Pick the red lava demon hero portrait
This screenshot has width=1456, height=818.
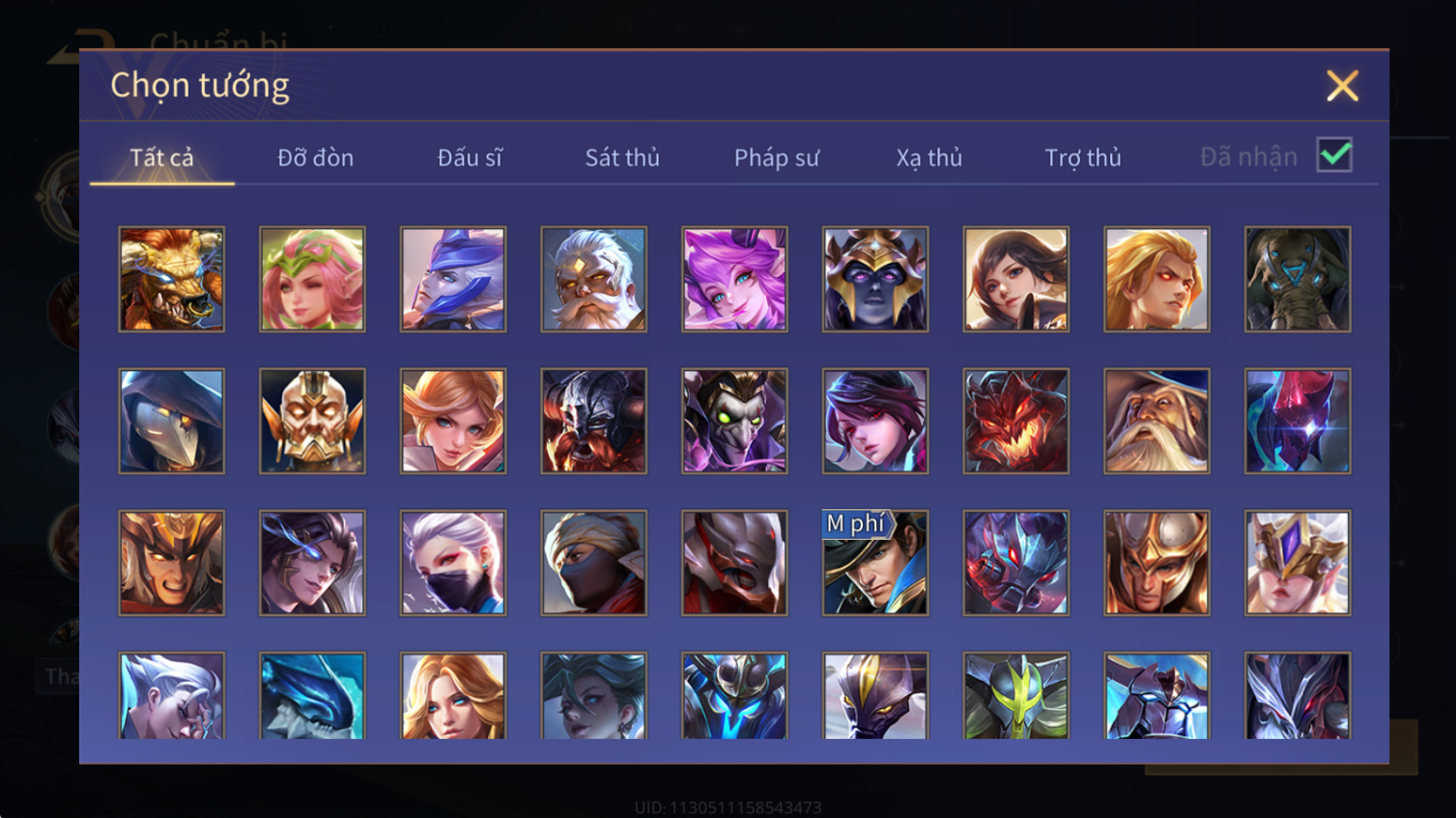point(1016,421)
